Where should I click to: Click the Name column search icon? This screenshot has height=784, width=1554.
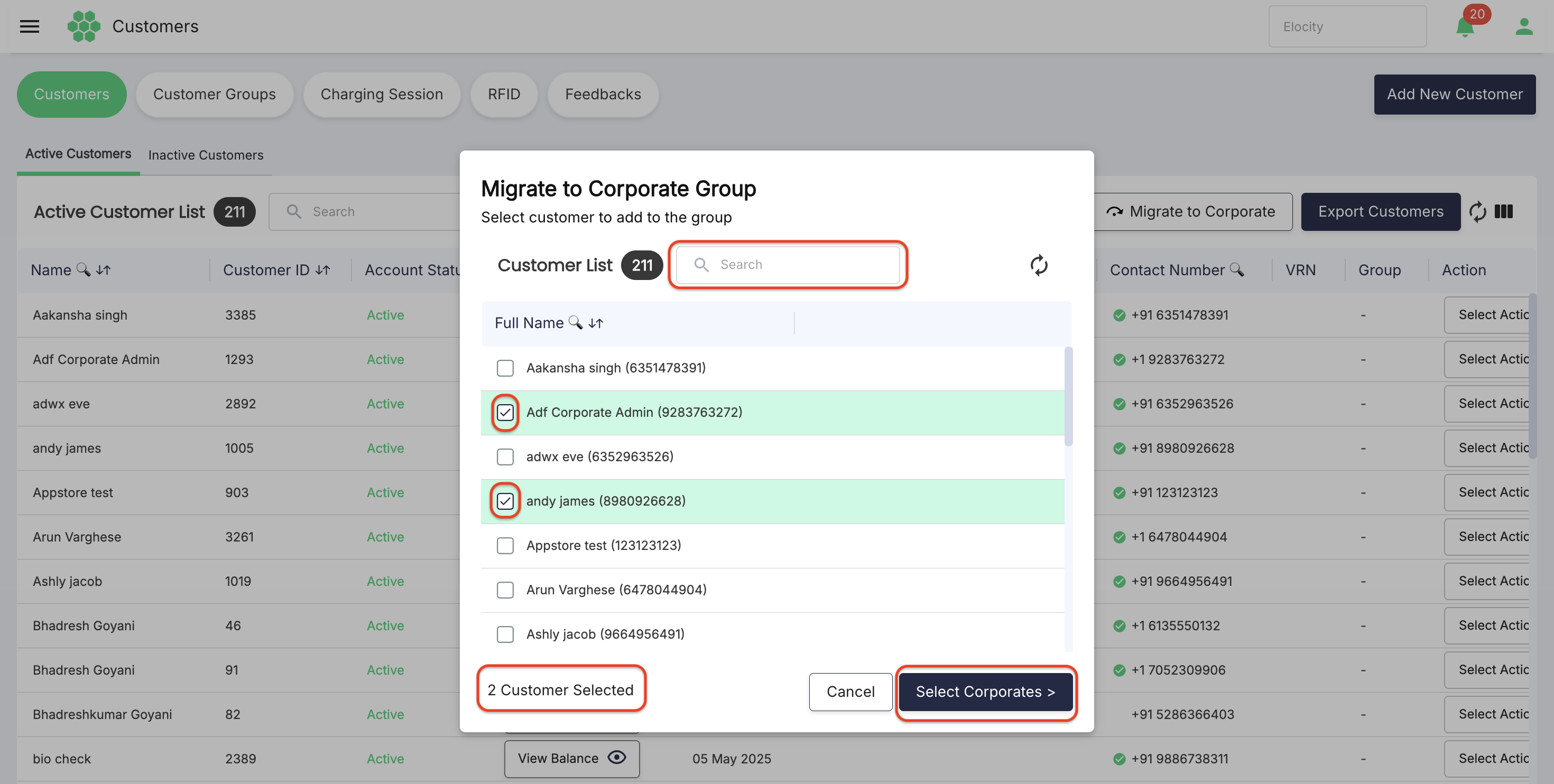[84, 269]
